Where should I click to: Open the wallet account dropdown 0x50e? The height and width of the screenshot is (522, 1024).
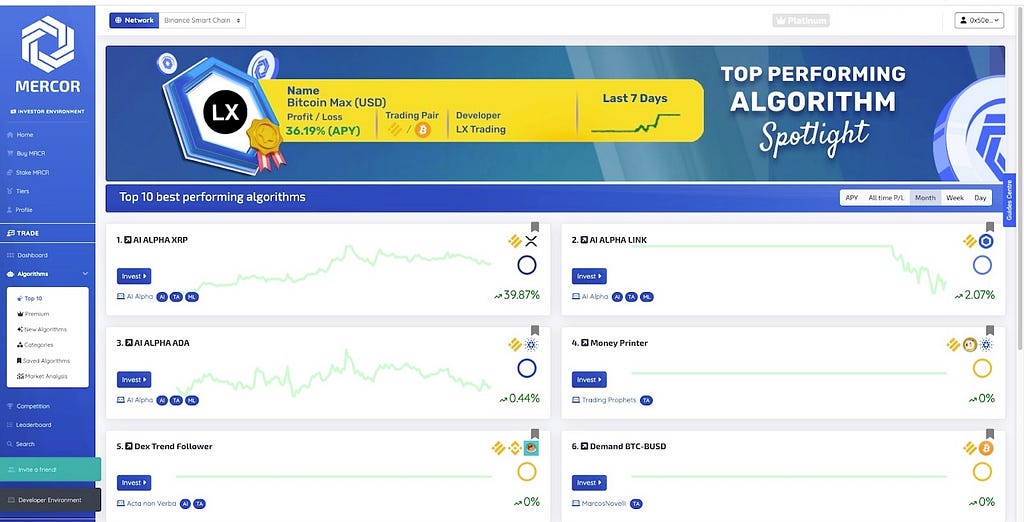[x=979, y=20]
